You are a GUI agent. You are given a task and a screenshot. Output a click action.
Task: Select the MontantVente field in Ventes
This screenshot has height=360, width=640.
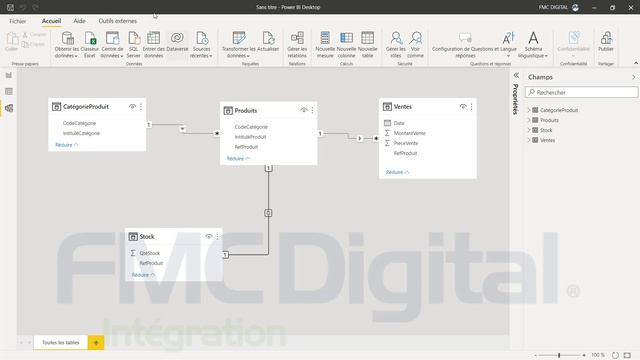[x=409, y=133]
